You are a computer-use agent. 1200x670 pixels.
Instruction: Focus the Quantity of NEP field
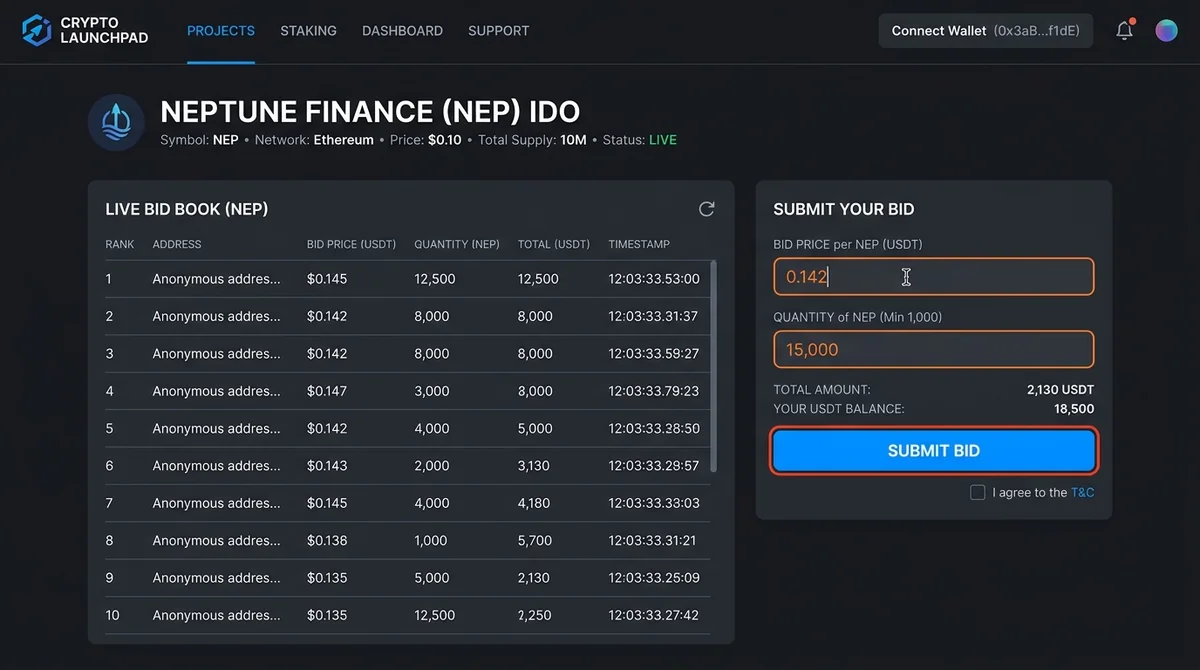(934, 350)
